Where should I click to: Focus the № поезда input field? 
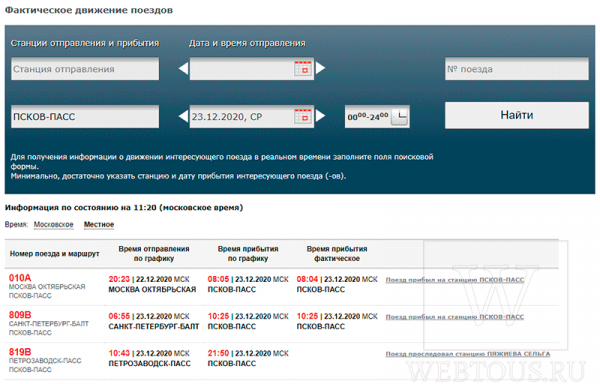tap(517, 69)
